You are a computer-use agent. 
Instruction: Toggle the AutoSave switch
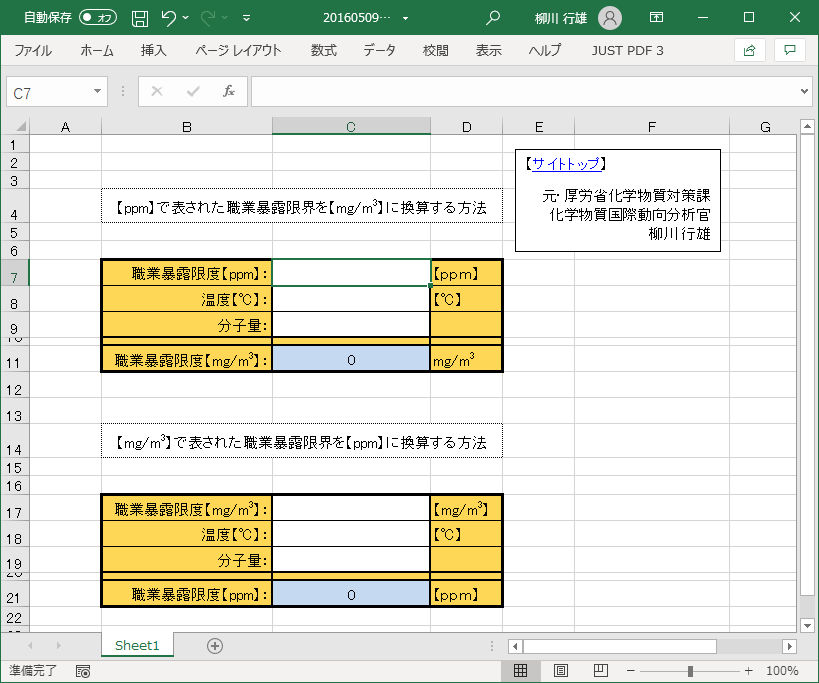click(x=98, y=18)
